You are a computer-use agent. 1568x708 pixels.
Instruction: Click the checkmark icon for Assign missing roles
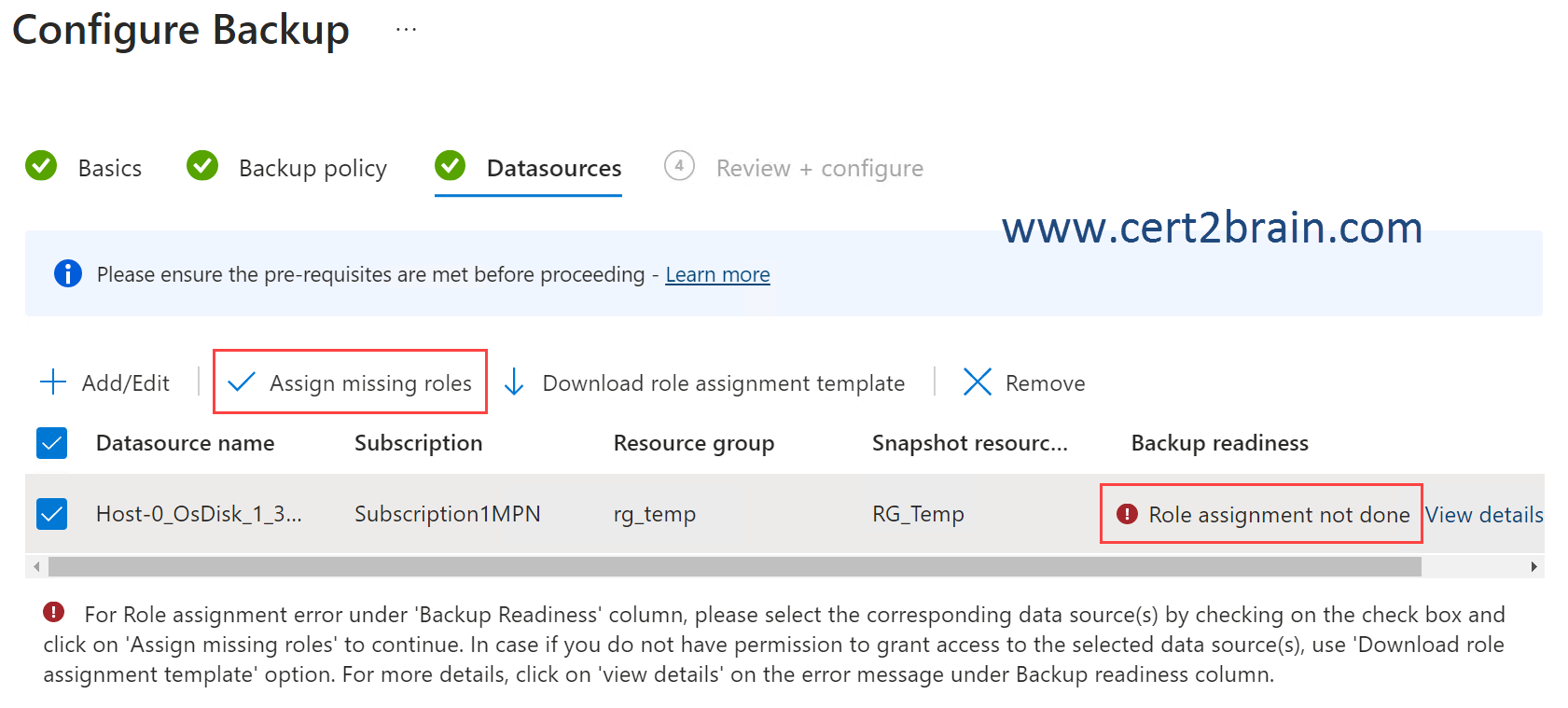pos(242,382)
